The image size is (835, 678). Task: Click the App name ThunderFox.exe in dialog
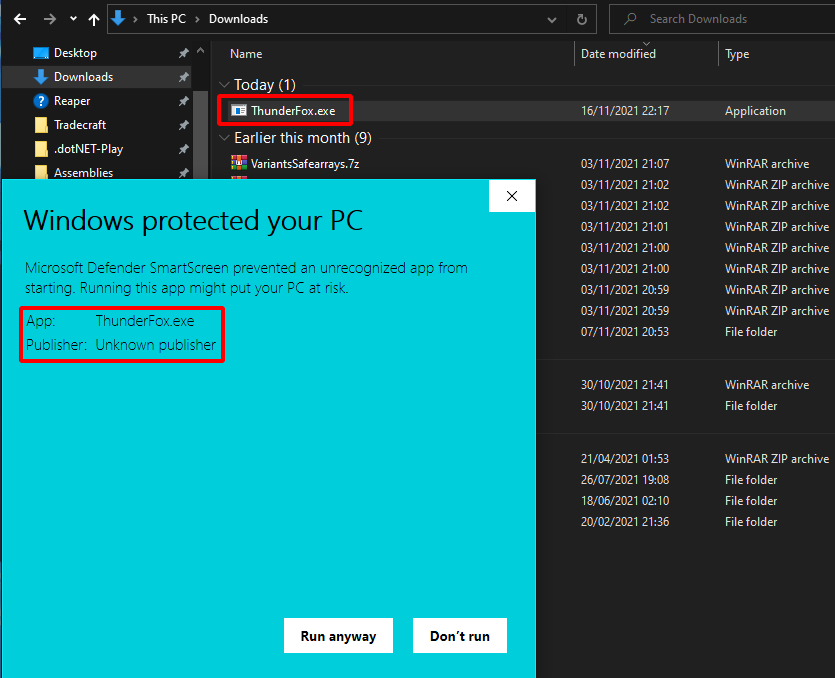[145, 321]
